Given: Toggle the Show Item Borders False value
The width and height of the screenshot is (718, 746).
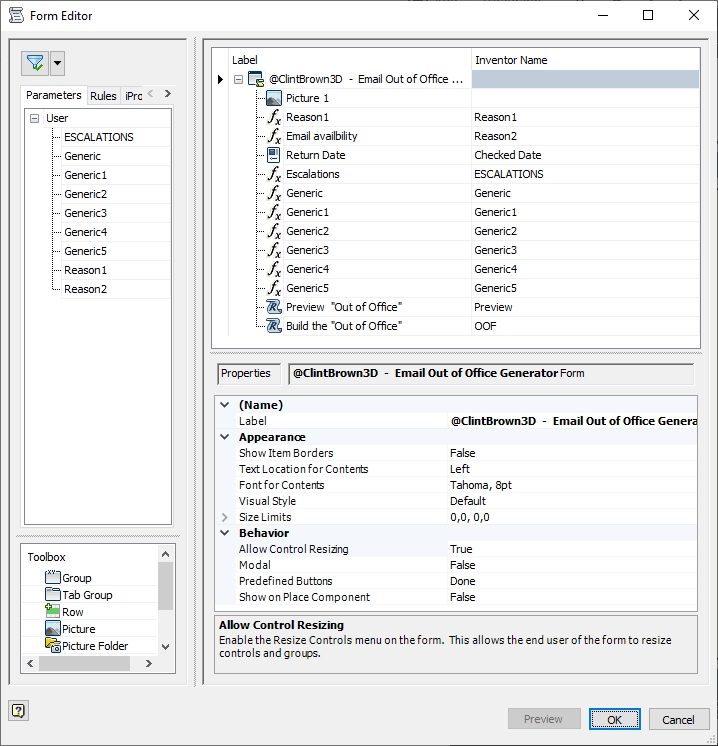Looking at the screenshot, I should tap(572, 453).
